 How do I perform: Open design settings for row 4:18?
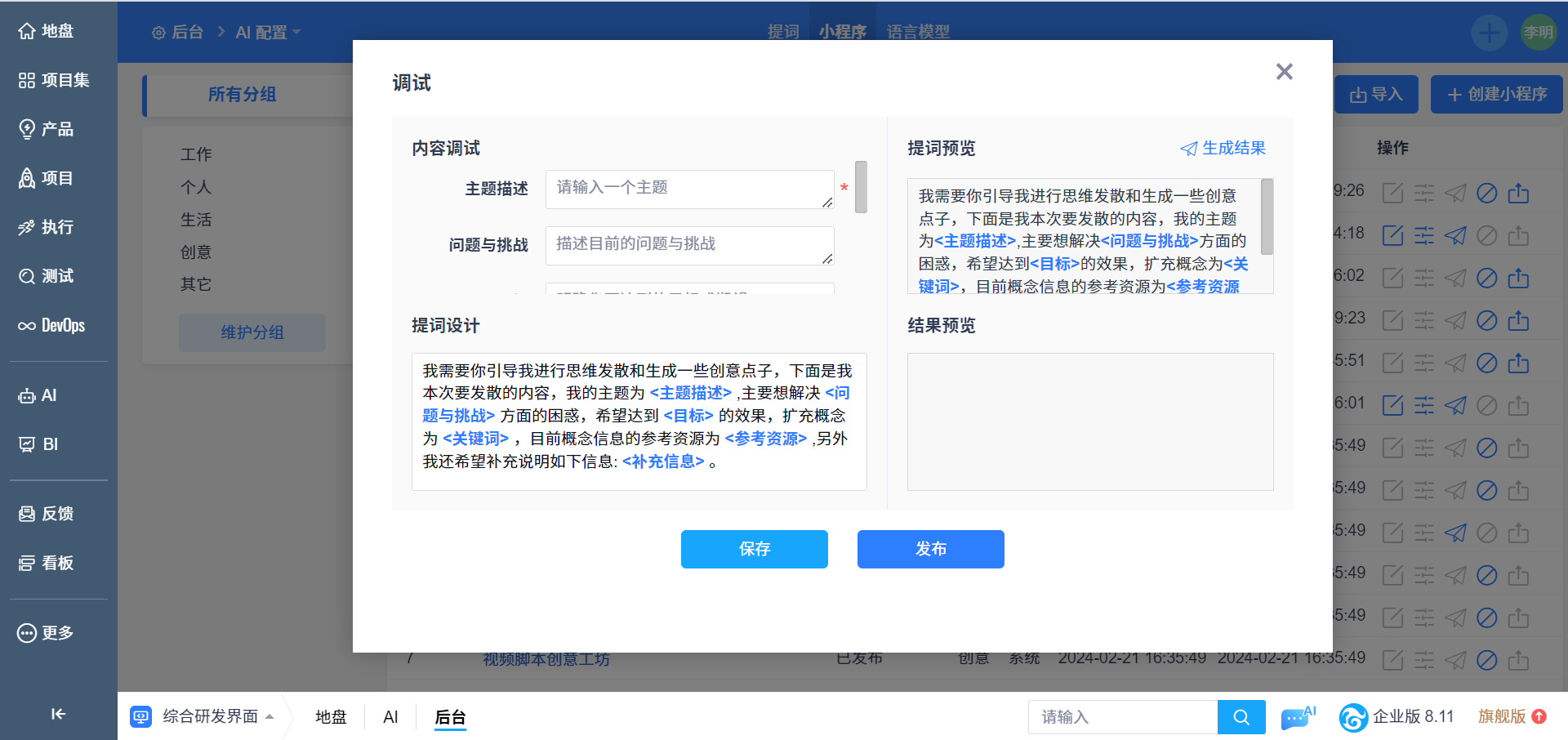[x=1424, y=235]
